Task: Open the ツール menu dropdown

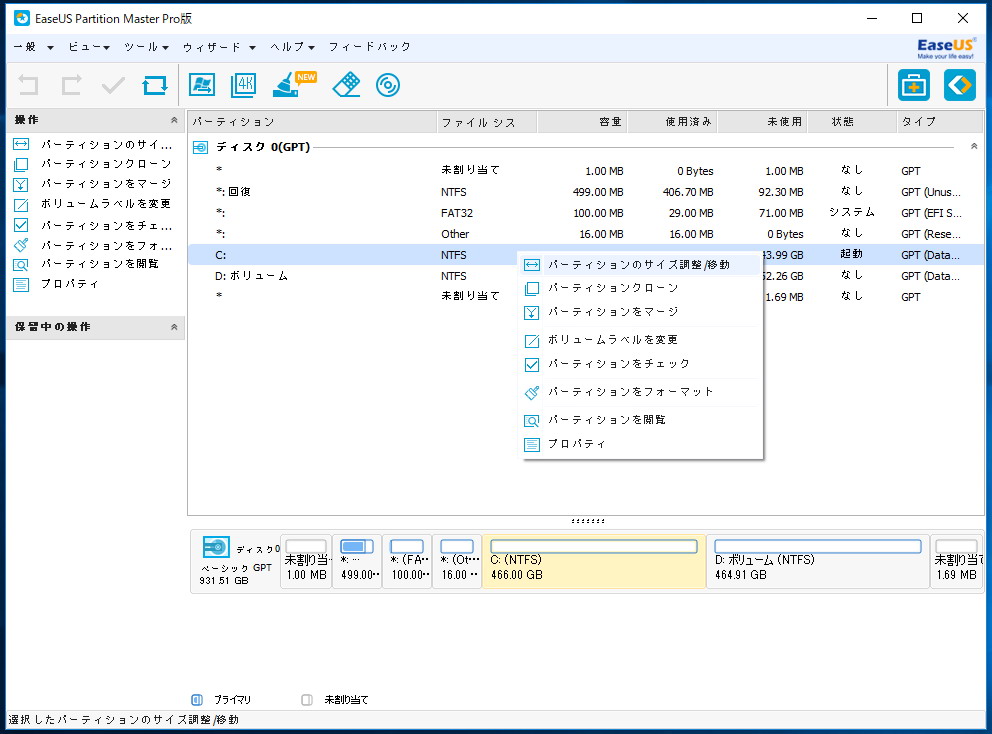Action: pos(146,47)
